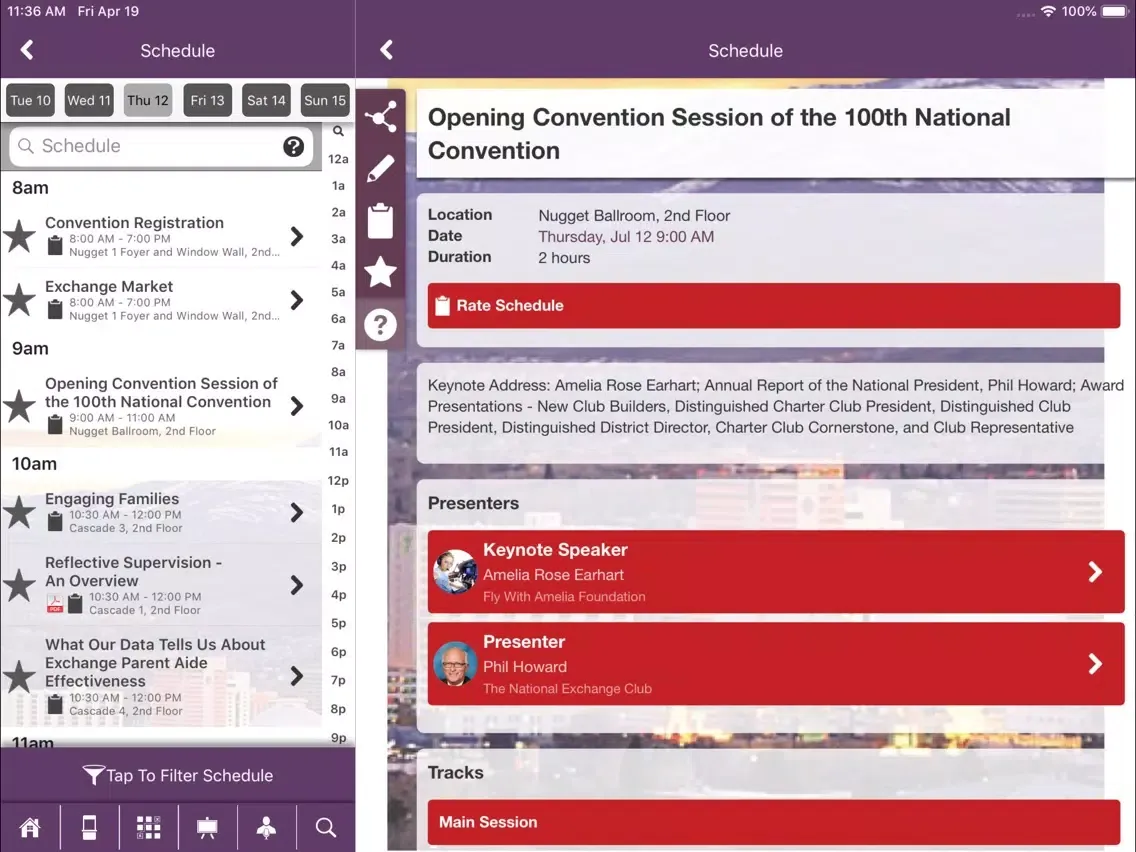The width and height of the screenshot is (1136, 852).
Task: Toggle favorite star for Exchange Market
Action: [20, 301]
